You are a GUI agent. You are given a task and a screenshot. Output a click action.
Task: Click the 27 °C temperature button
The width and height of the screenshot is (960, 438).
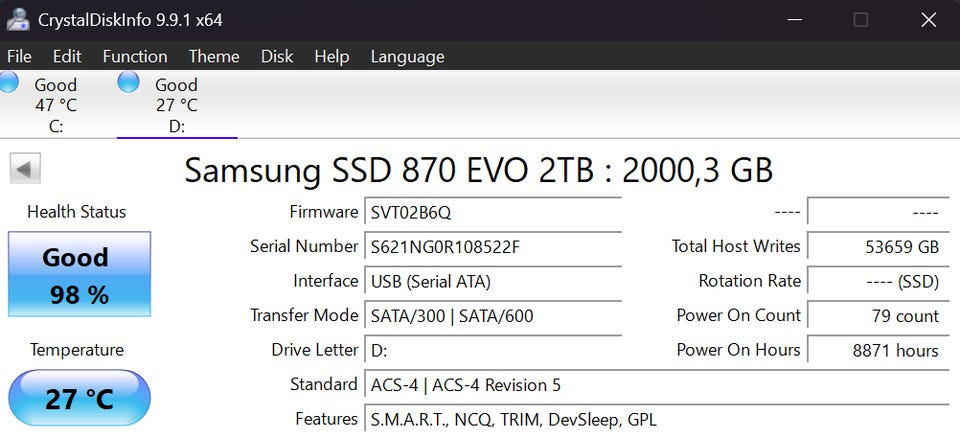[79, 398]
